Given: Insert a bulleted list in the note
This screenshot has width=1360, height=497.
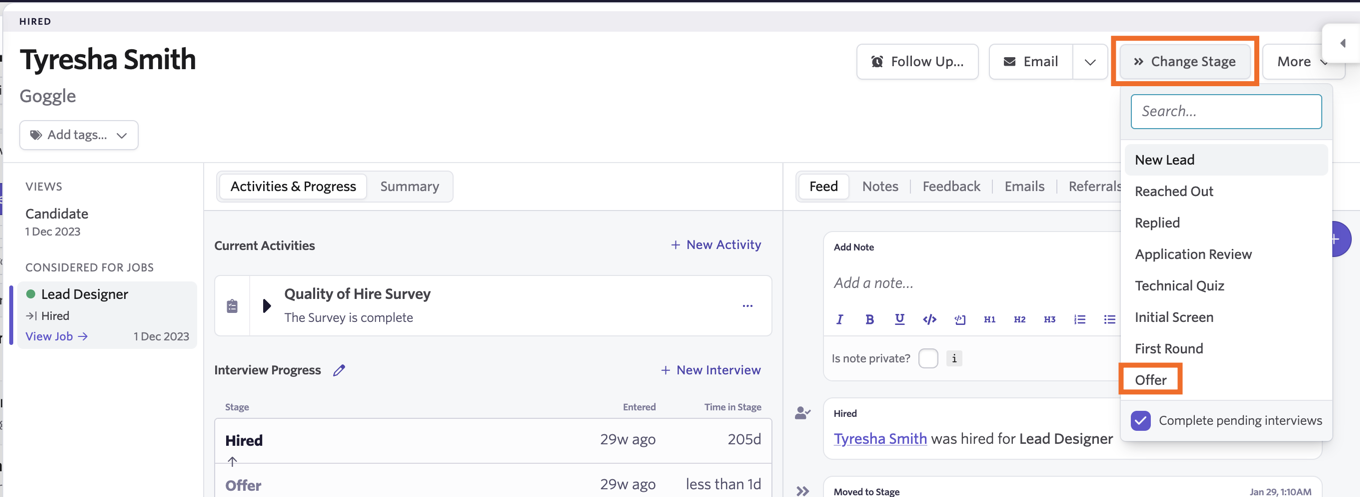Looking at the screenshot, I should 1109,319.
